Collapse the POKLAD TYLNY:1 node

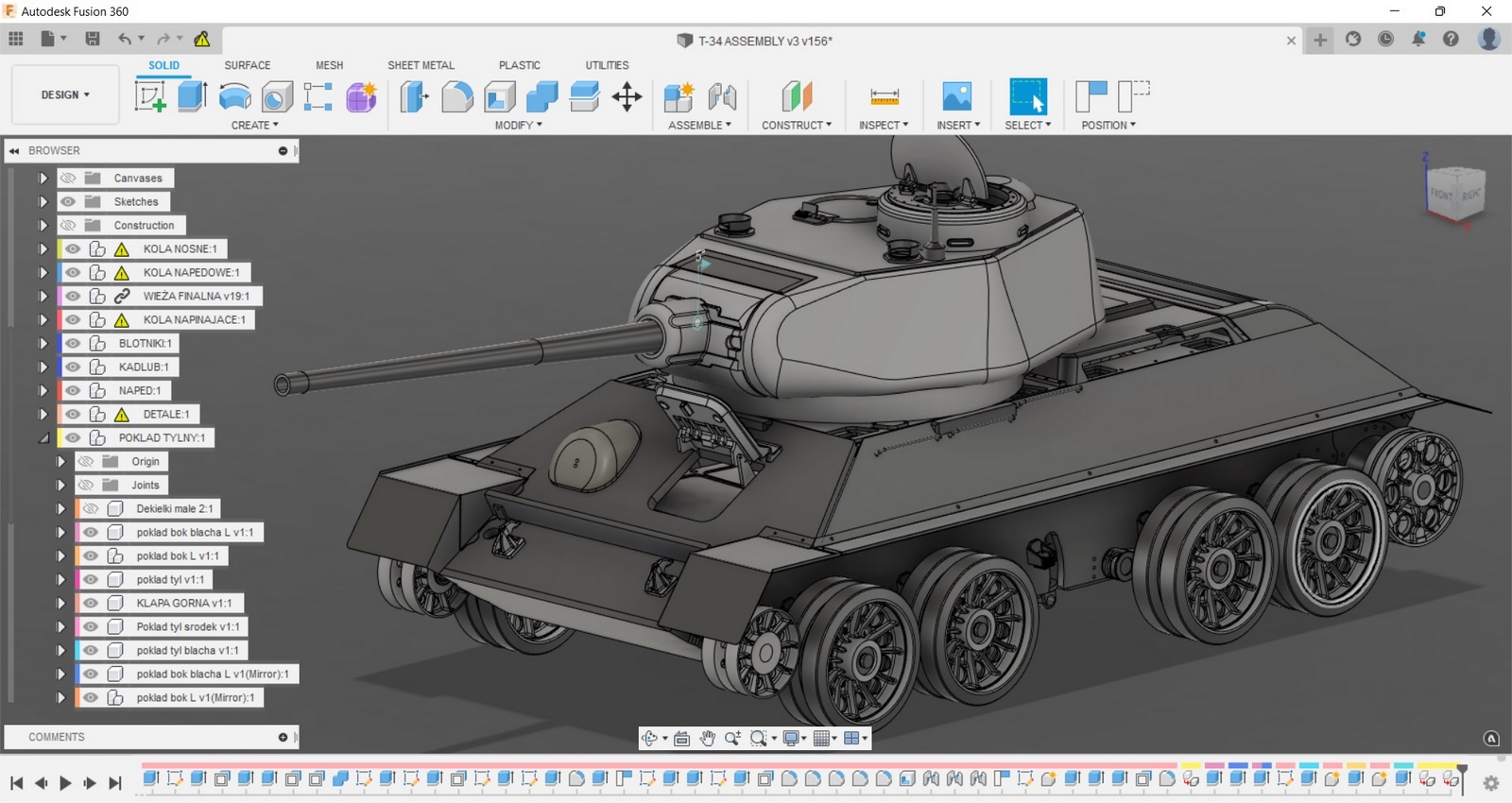pyautogui.click(x=43, y=437)
